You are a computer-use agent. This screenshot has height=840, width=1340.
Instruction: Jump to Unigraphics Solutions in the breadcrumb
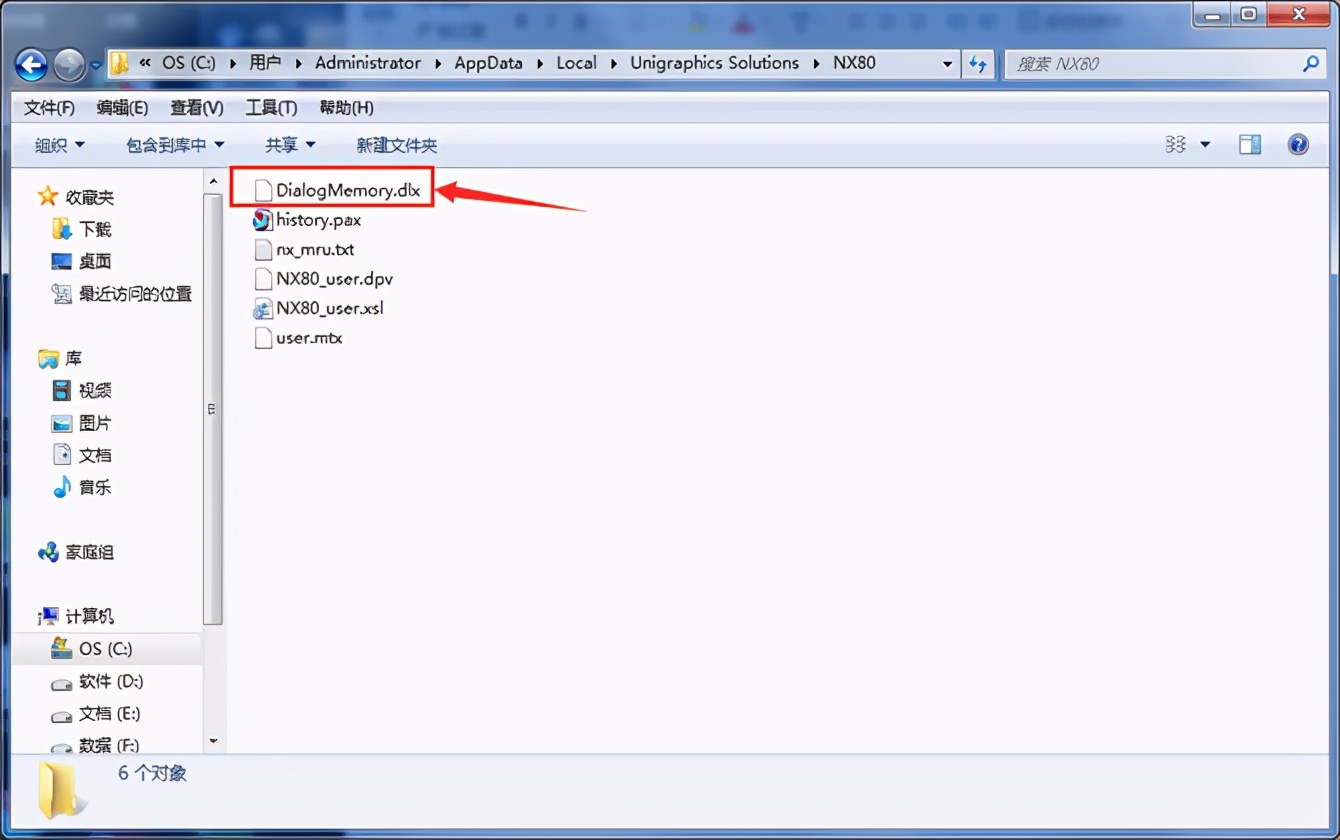714,63
